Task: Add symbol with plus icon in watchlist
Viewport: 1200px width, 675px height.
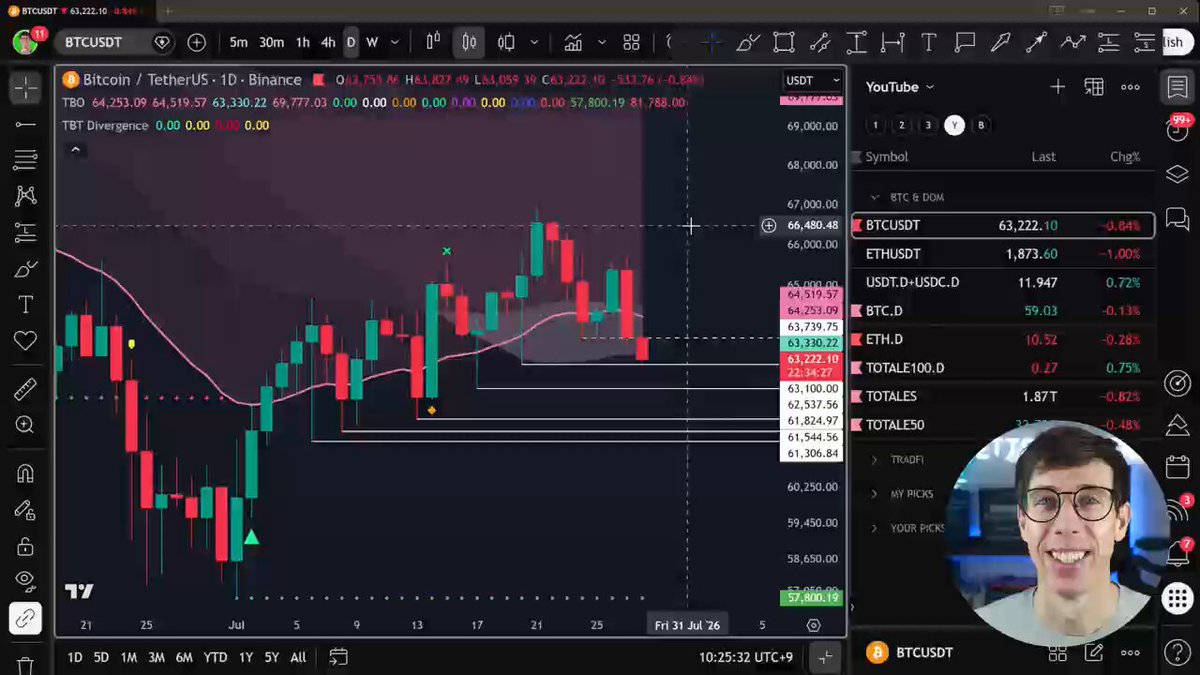Action: click(1057, 87)
